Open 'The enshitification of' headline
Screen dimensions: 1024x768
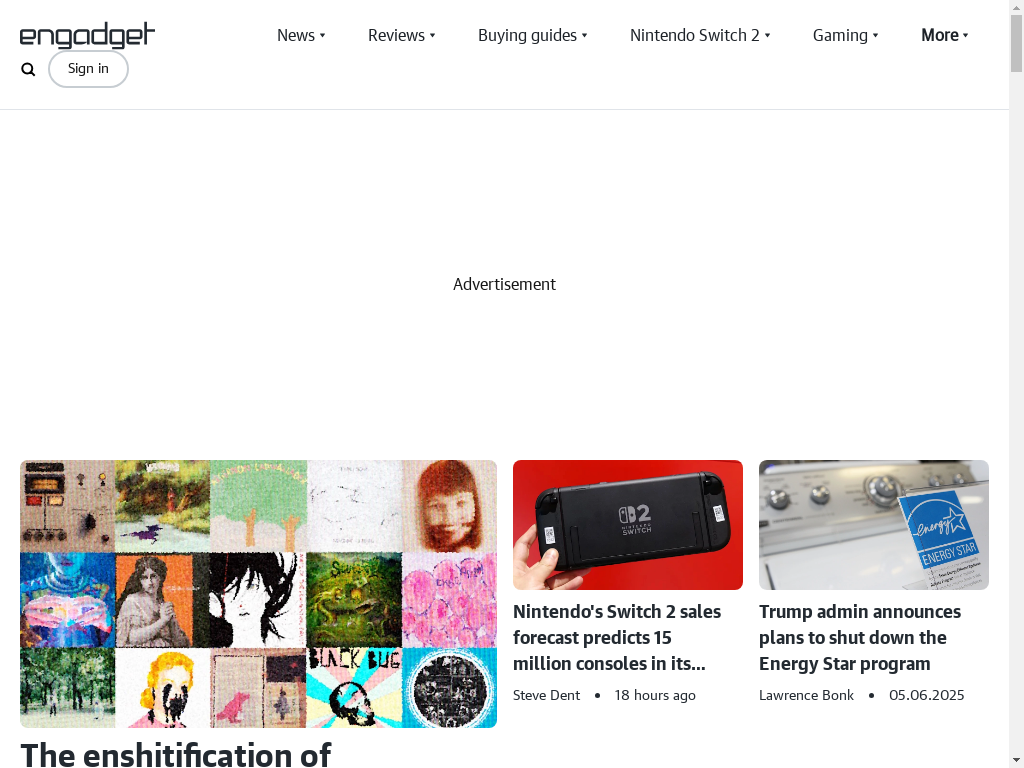[176, 754]
